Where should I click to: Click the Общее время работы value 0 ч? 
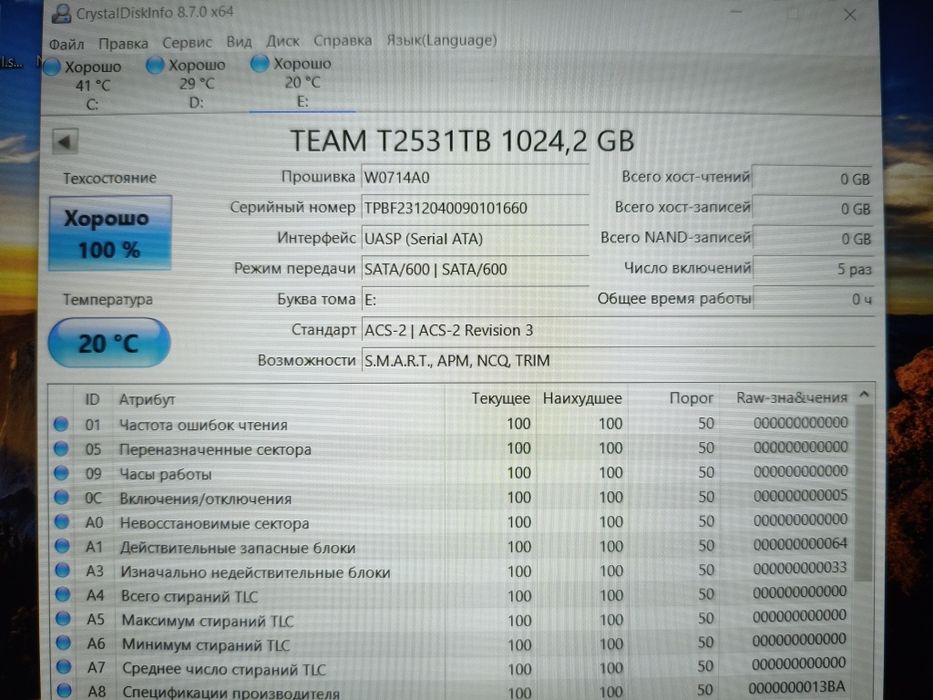point(812,299)
